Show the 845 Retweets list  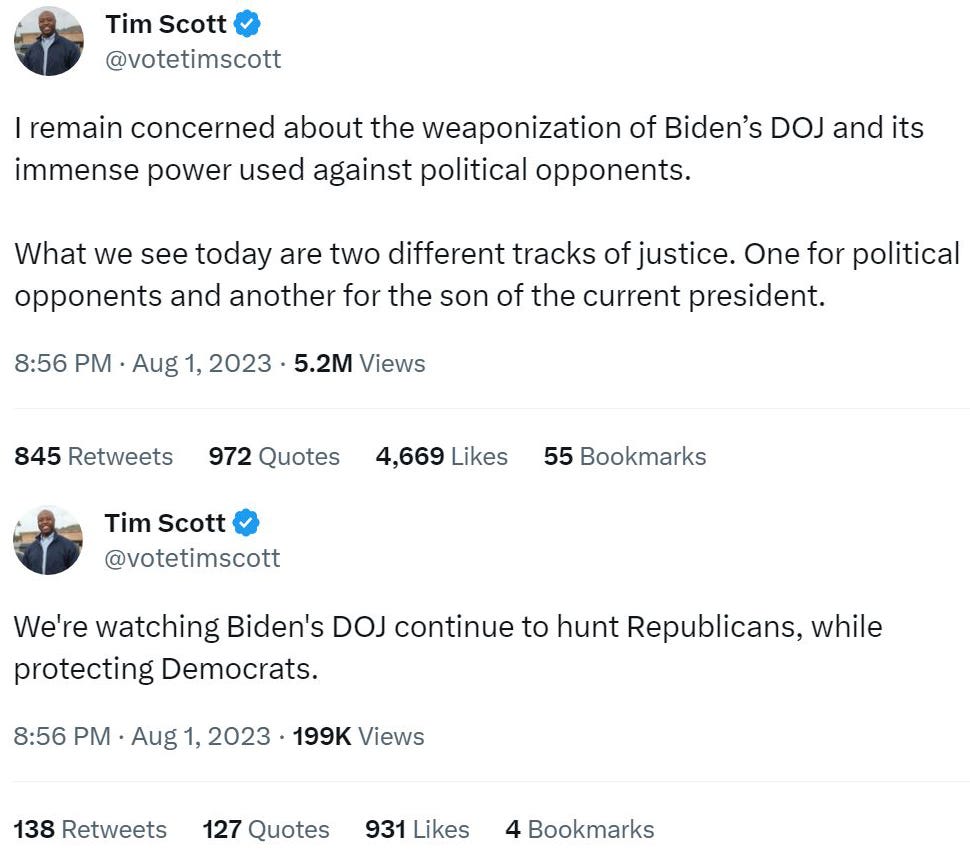pyautogui.click(x=93, y=457)
